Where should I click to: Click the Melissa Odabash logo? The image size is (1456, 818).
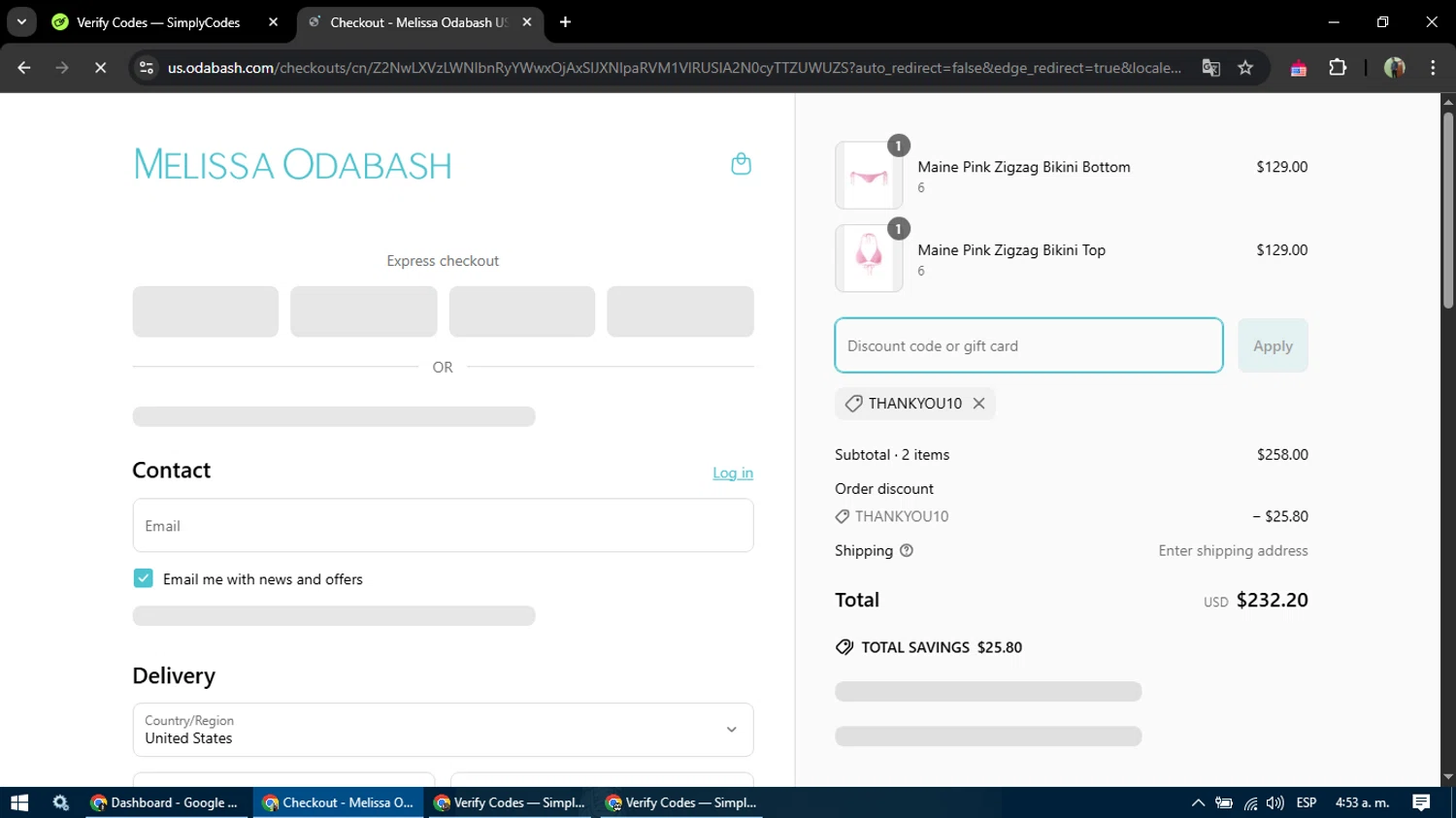click(292, 165)
